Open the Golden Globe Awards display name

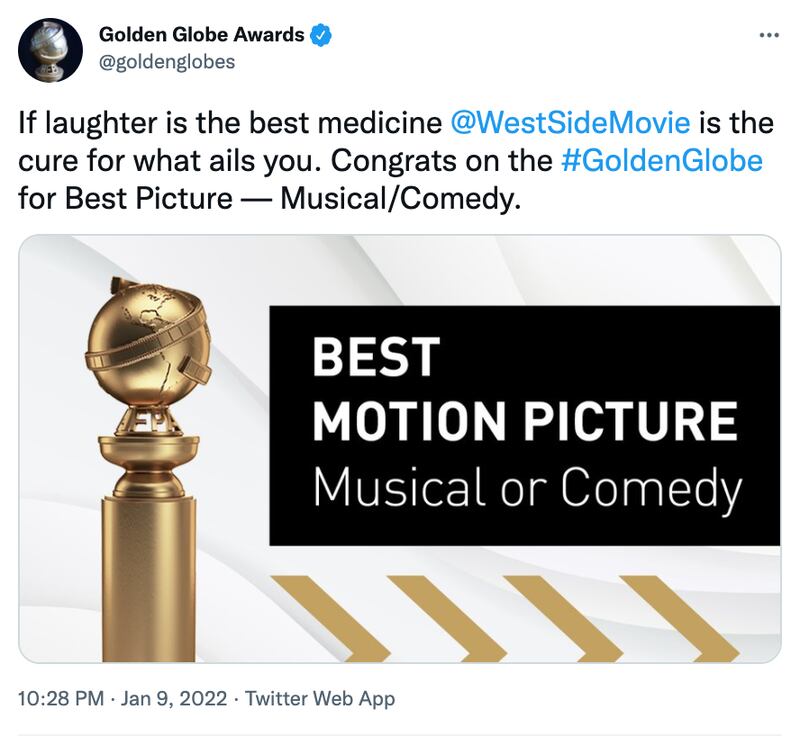[x=201, y=36]
